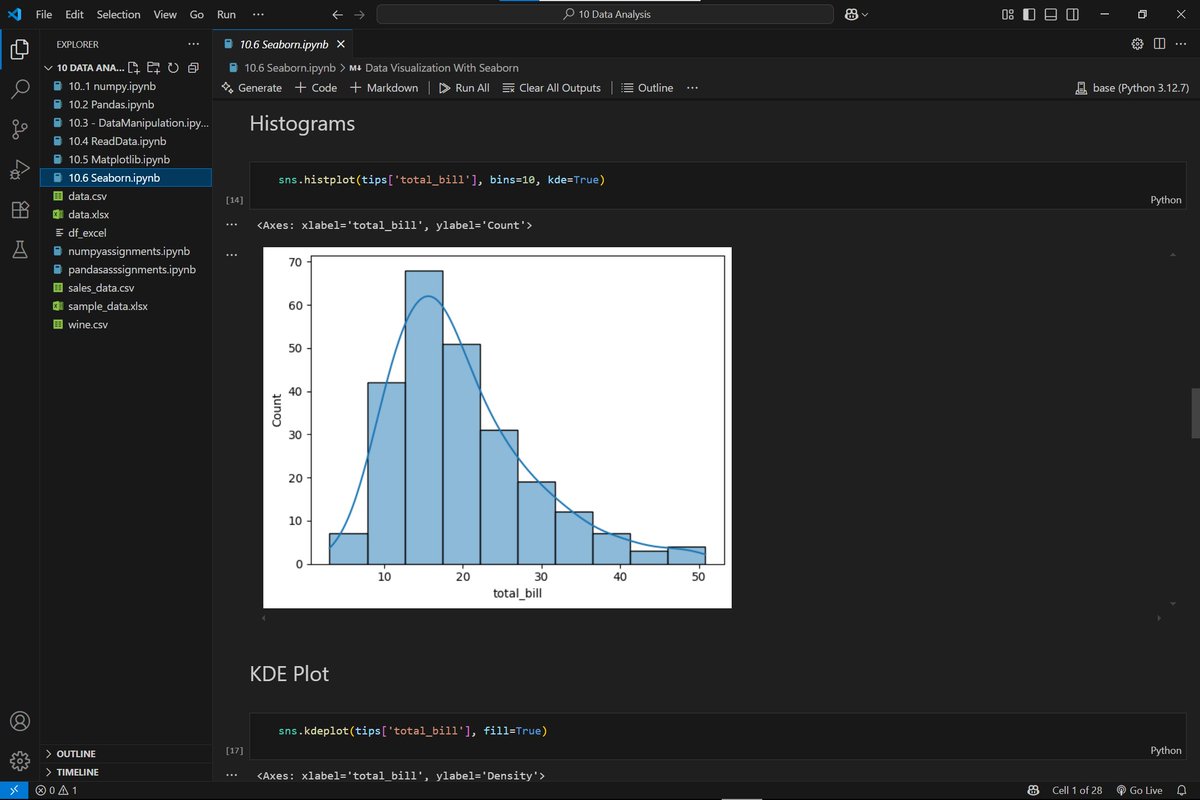
Task: Click Cell 1 of 28 status item
Action: 1076,790
